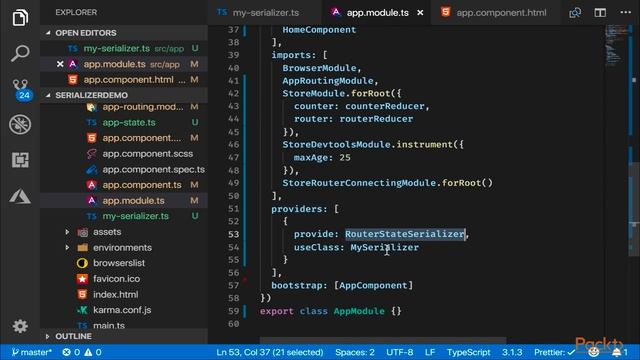Image resolution: width=640 pixels, height=360 pixels.
Task: Open app-state.ts in file tree
Action: [124, 122]
